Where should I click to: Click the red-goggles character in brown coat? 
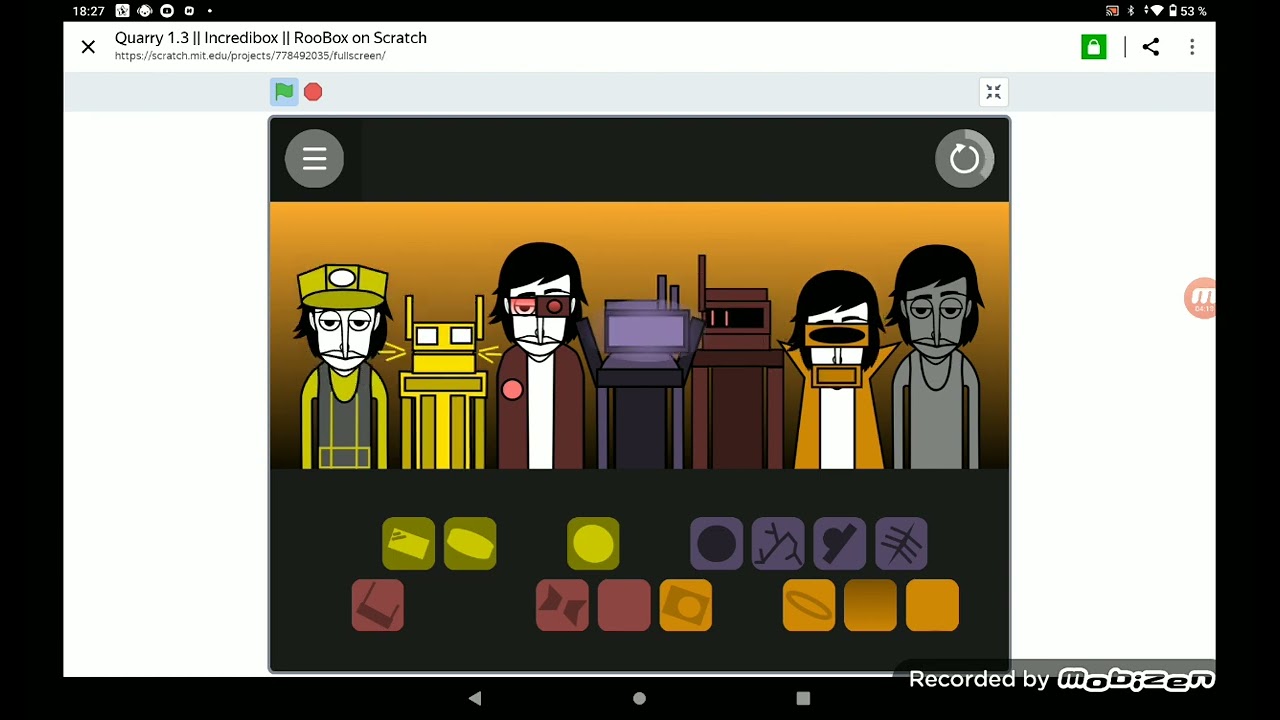pyautogui.click(x=541, y=357)
